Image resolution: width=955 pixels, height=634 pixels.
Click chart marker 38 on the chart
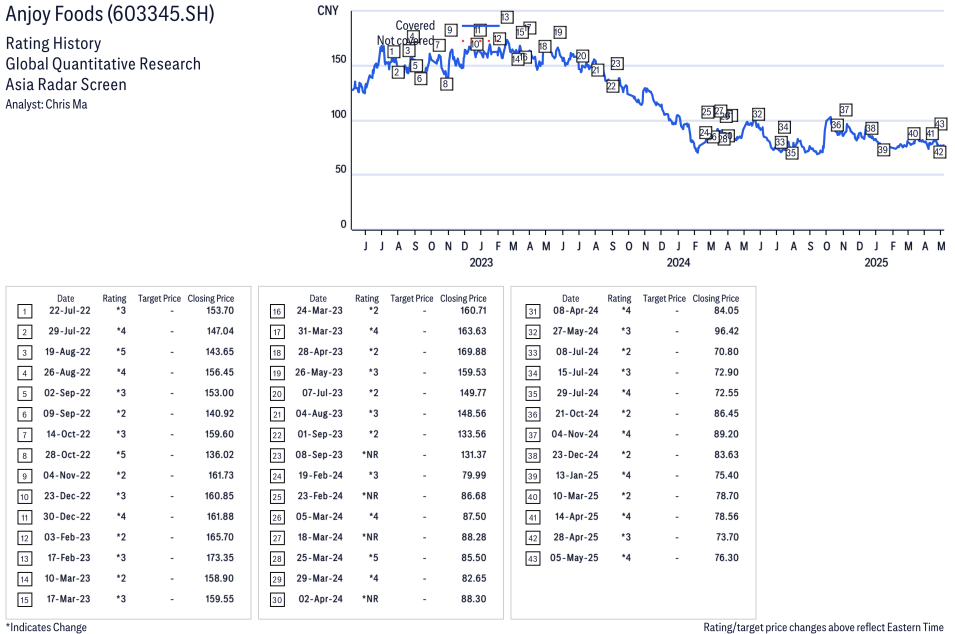click(x=871, y=129)
